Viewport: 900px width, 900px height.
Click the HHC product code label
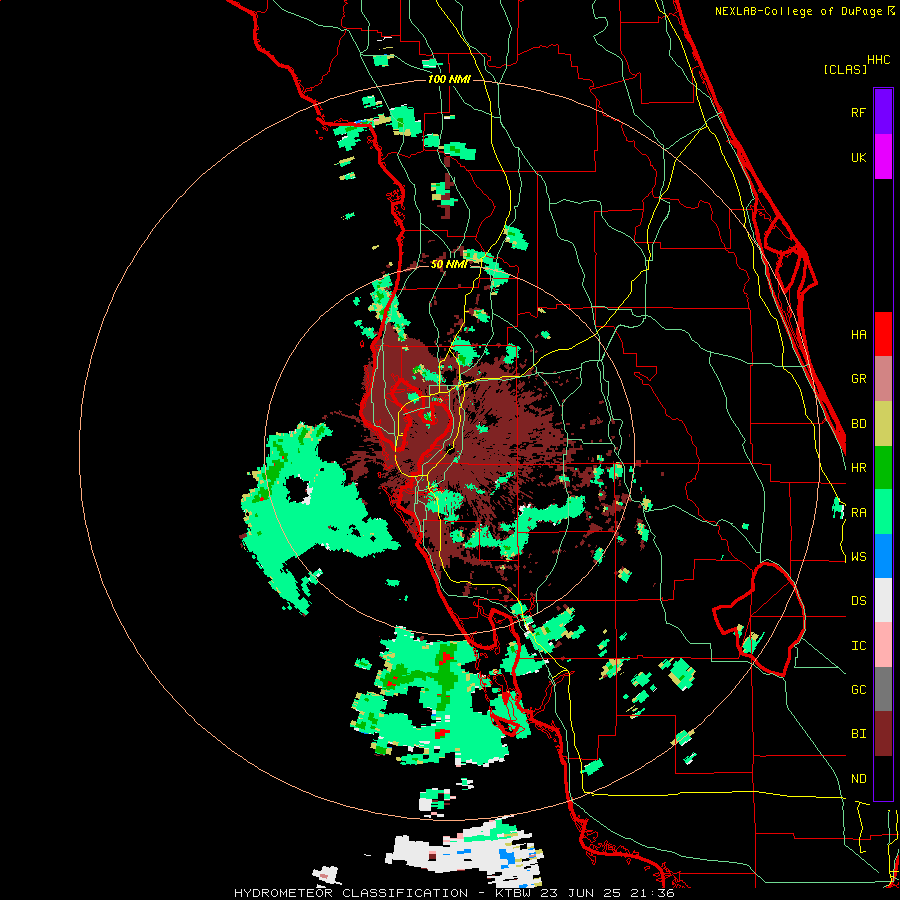click(878, 60)
